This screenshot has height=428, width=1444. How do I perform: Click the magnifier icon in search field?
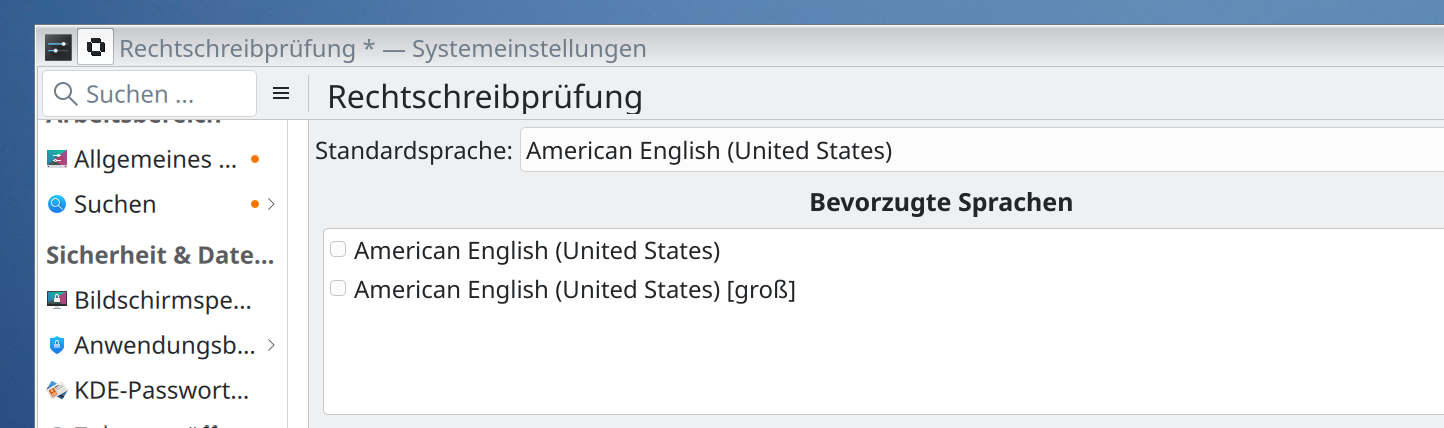(65, 94)
